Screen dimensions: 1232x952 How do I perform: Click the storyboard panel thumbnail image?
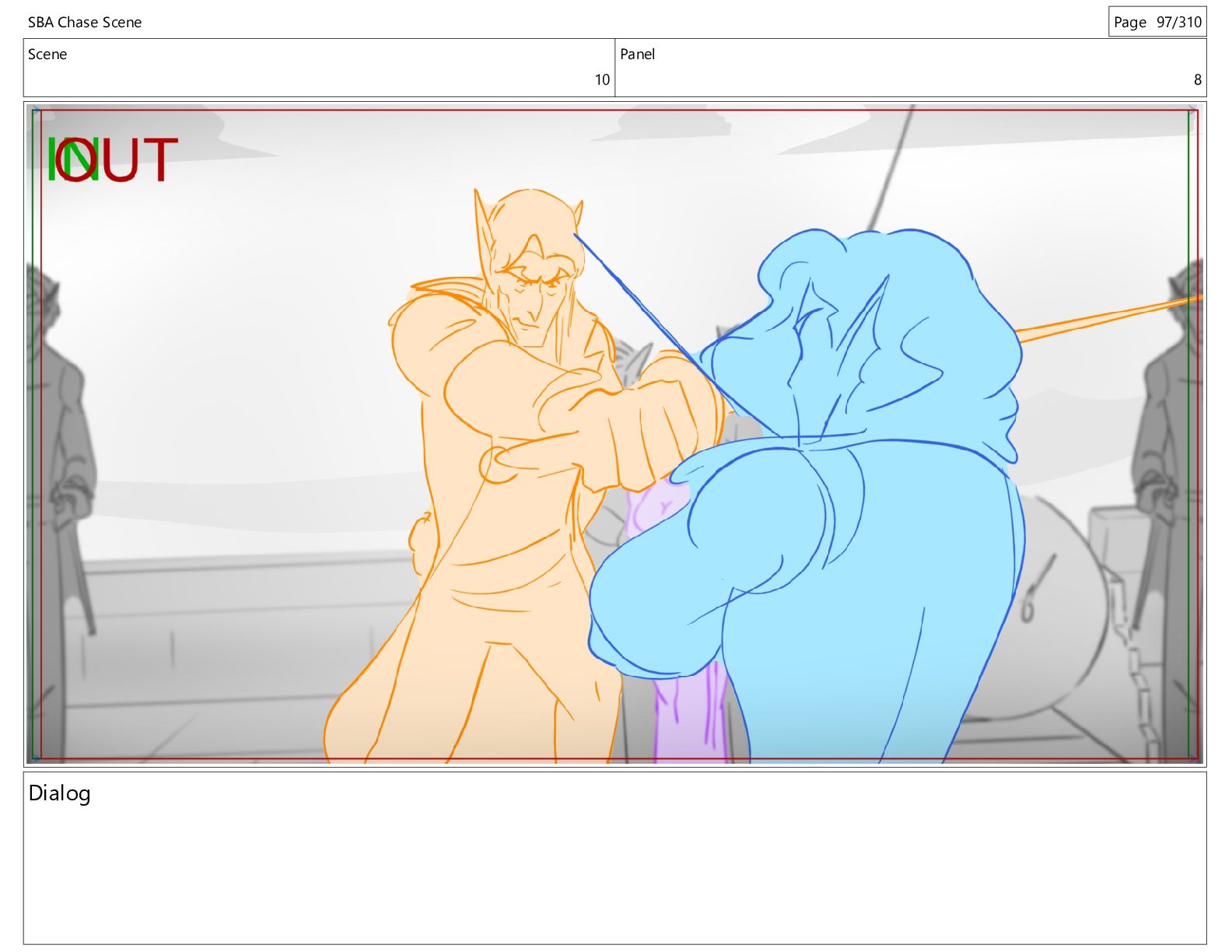coord(615,435)
